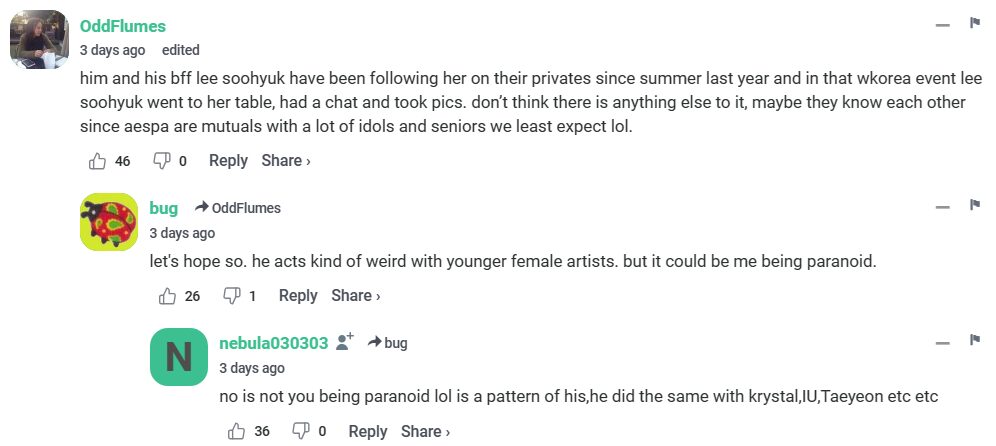This screenshot has height=446, width=996.
Task: Collapse nebula030303's comment
Action: tap(942, 344)
